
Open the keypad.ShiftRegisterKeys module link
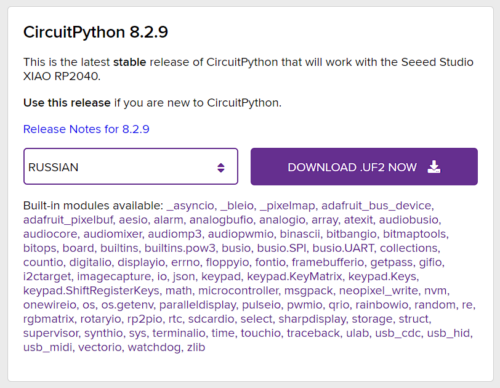91,291
